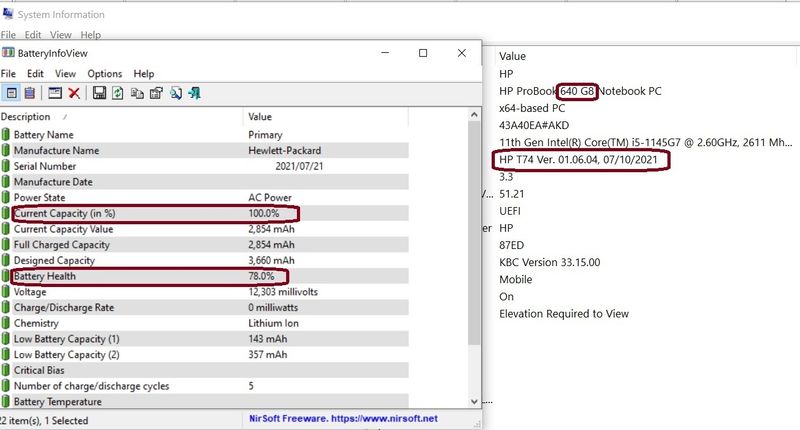
Task: Select the Designed Capacity row
Action: point(204,261)
